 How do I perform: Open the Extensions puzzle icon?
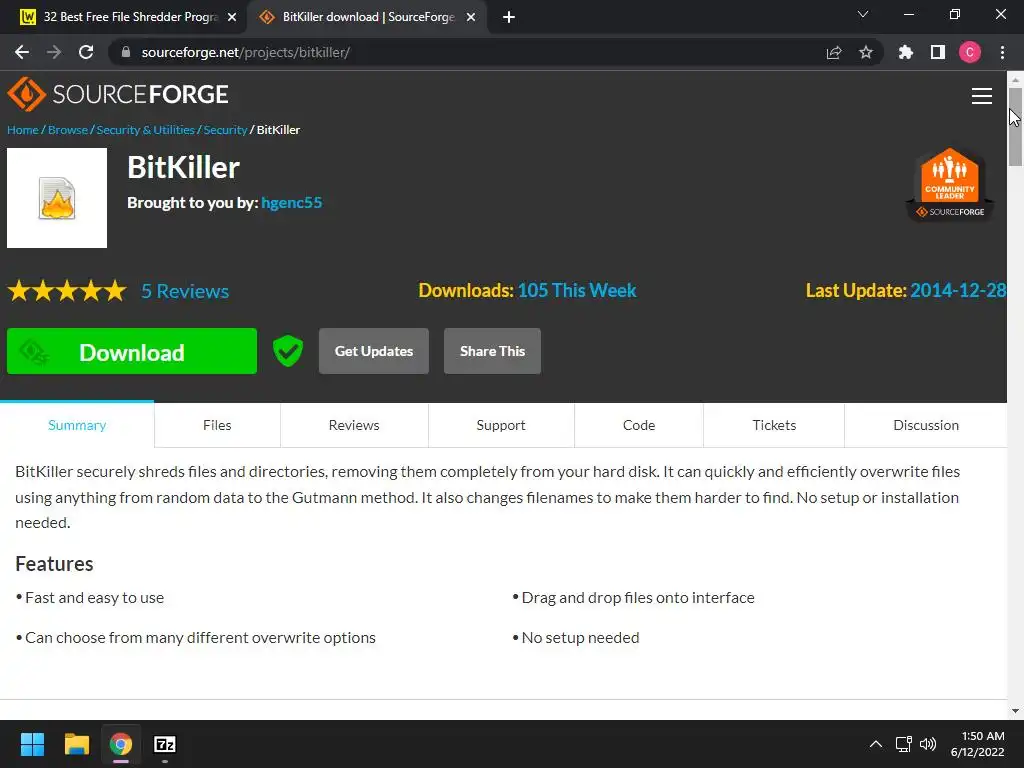(906, 52)
